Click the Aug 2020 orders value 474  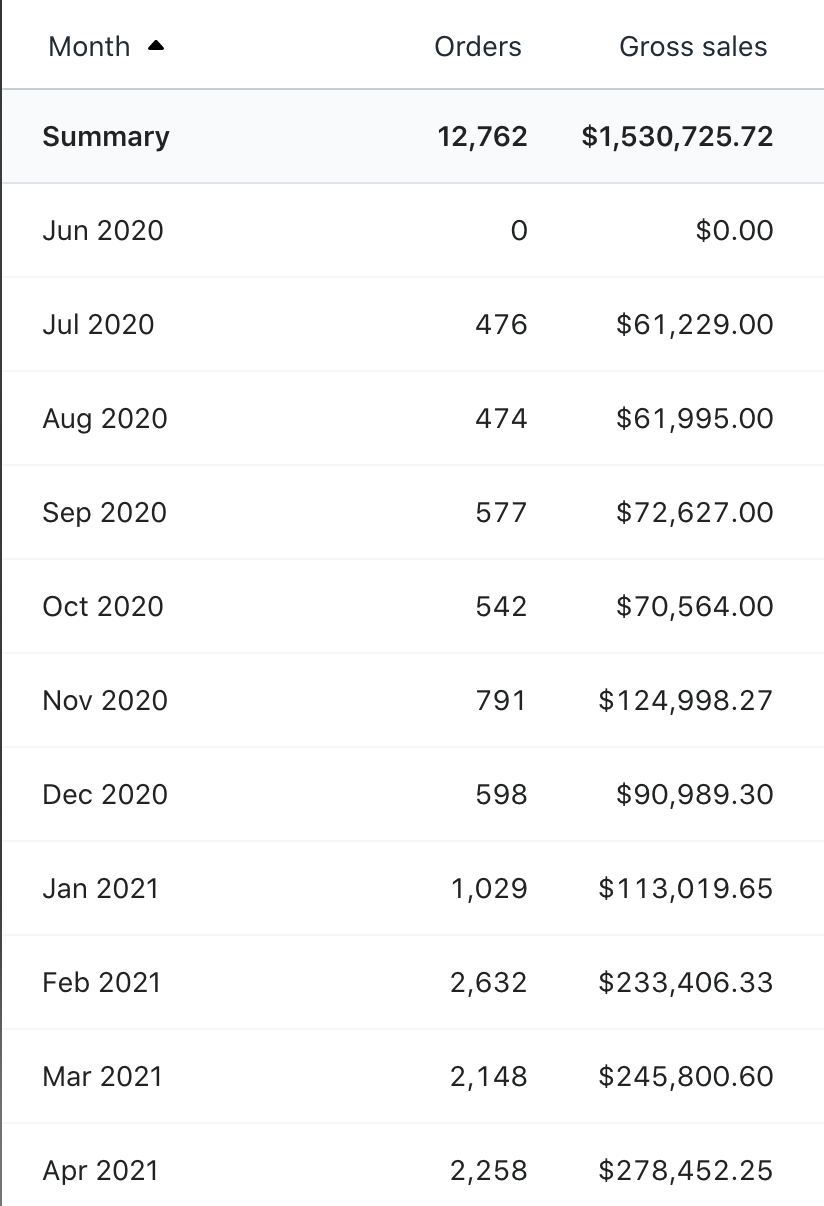click(x=501, y=419)
